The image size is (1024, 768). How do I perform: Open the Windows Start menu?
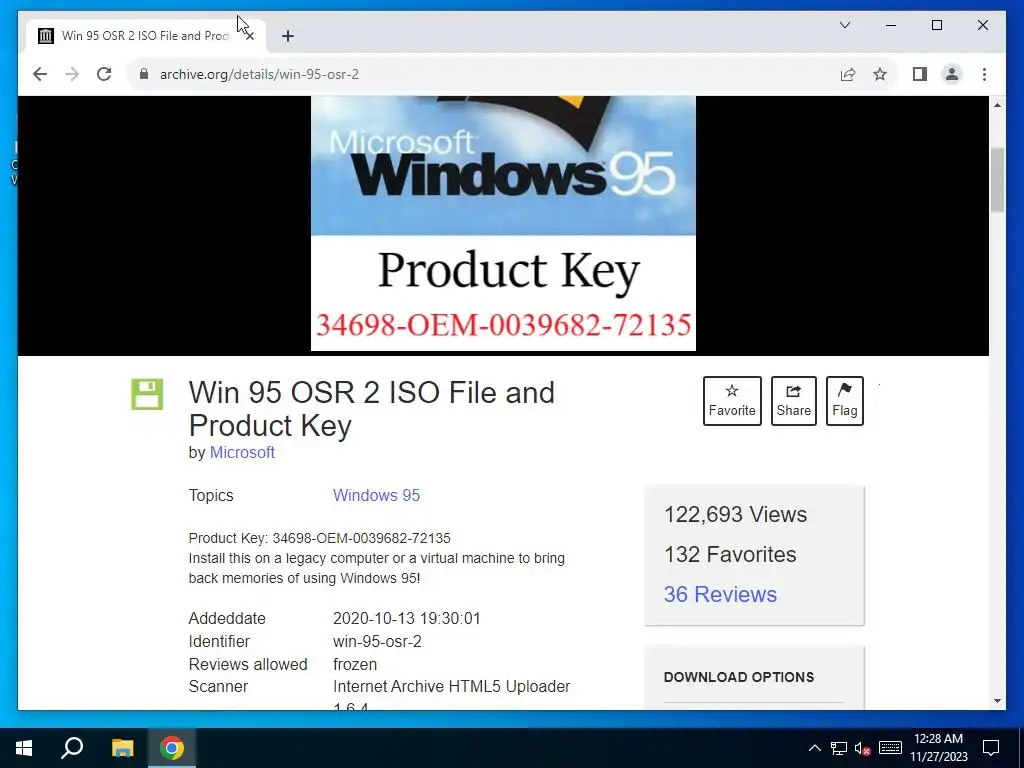click(24, 748)
